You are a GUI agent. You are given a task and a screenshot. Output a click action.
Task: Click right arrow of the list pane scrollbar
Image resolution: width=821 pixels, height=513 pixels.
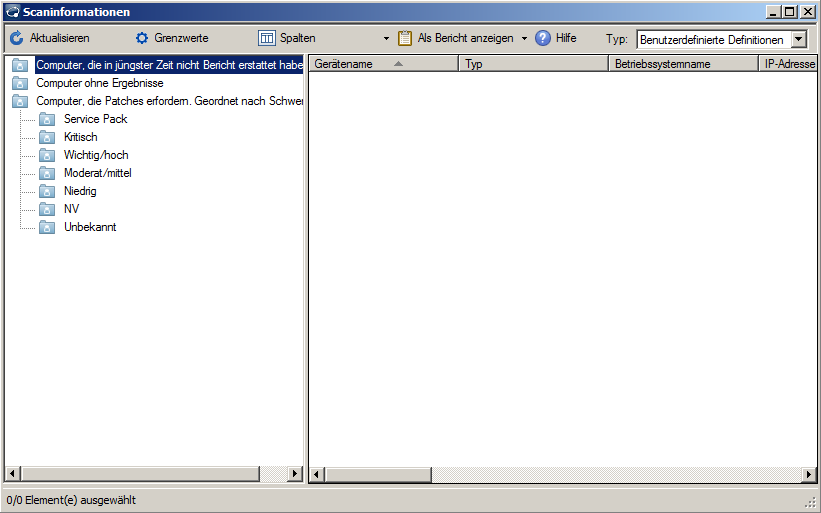point(809,474)
